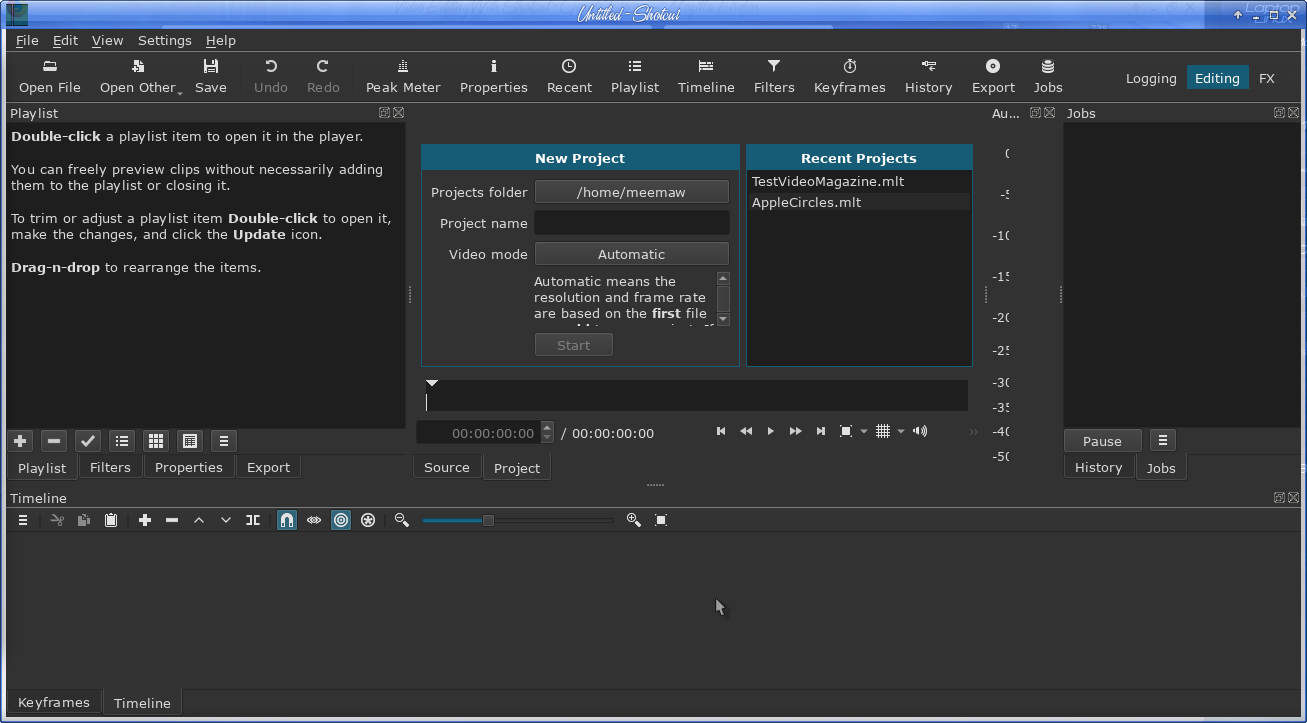The image size is (1307, 723).
Task: Remove playlist item with minus button
Action: pyautogui.click(x=54, y=441)
